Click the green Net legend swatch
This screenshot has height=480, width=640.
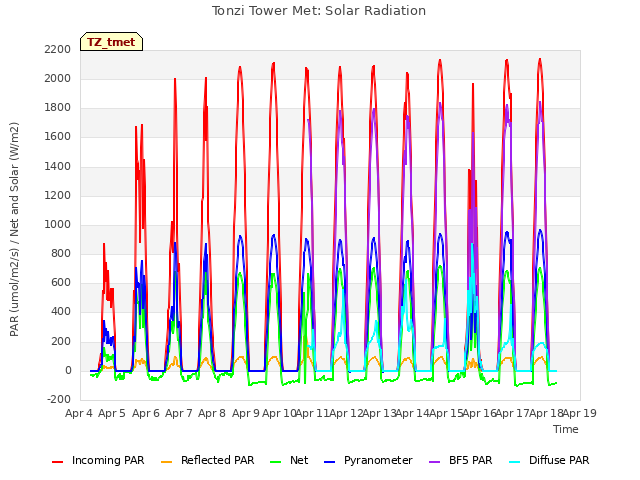(x=276, y=462)
